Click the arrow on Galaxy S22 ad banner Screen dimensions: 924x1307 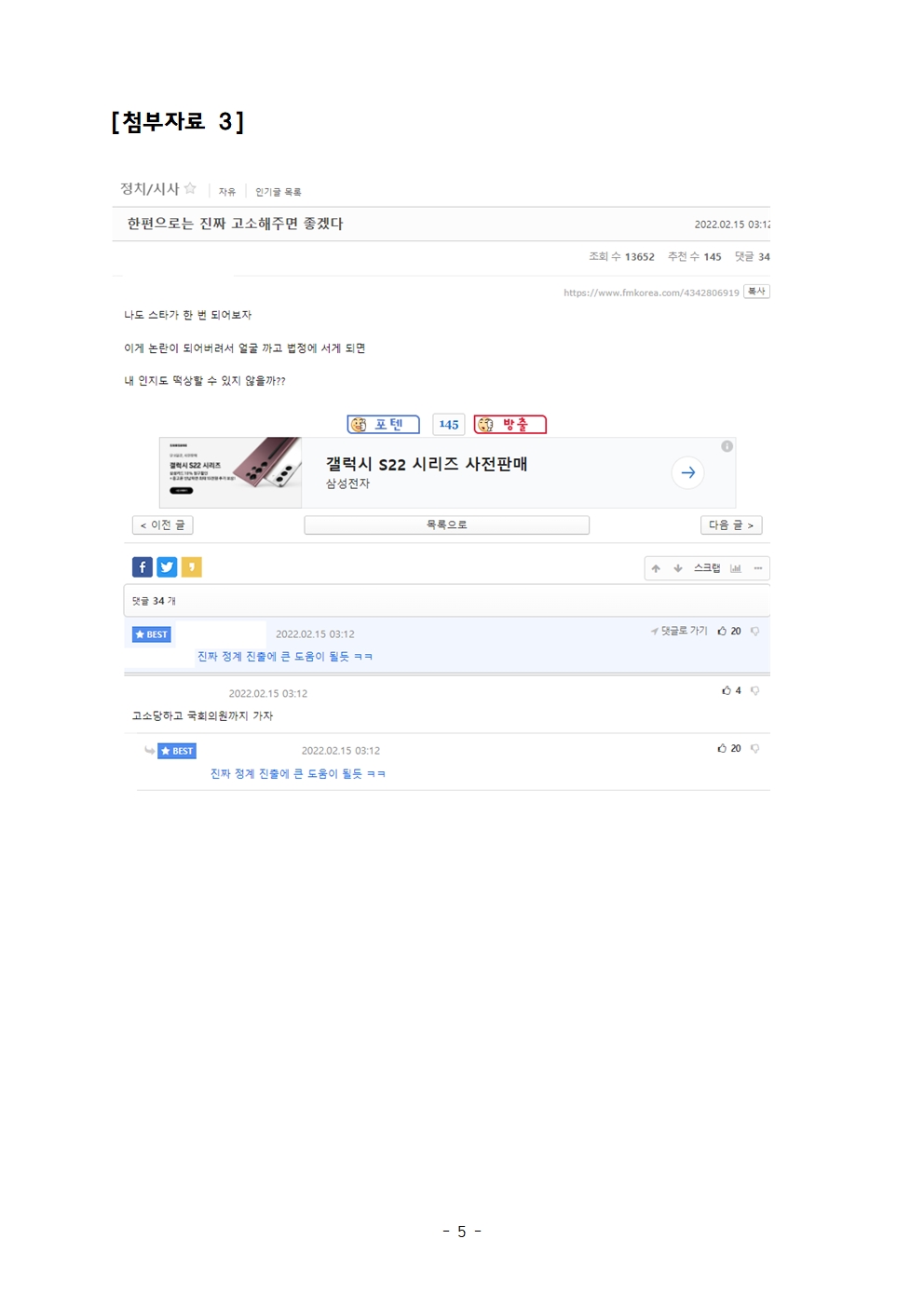click(688, 472)
